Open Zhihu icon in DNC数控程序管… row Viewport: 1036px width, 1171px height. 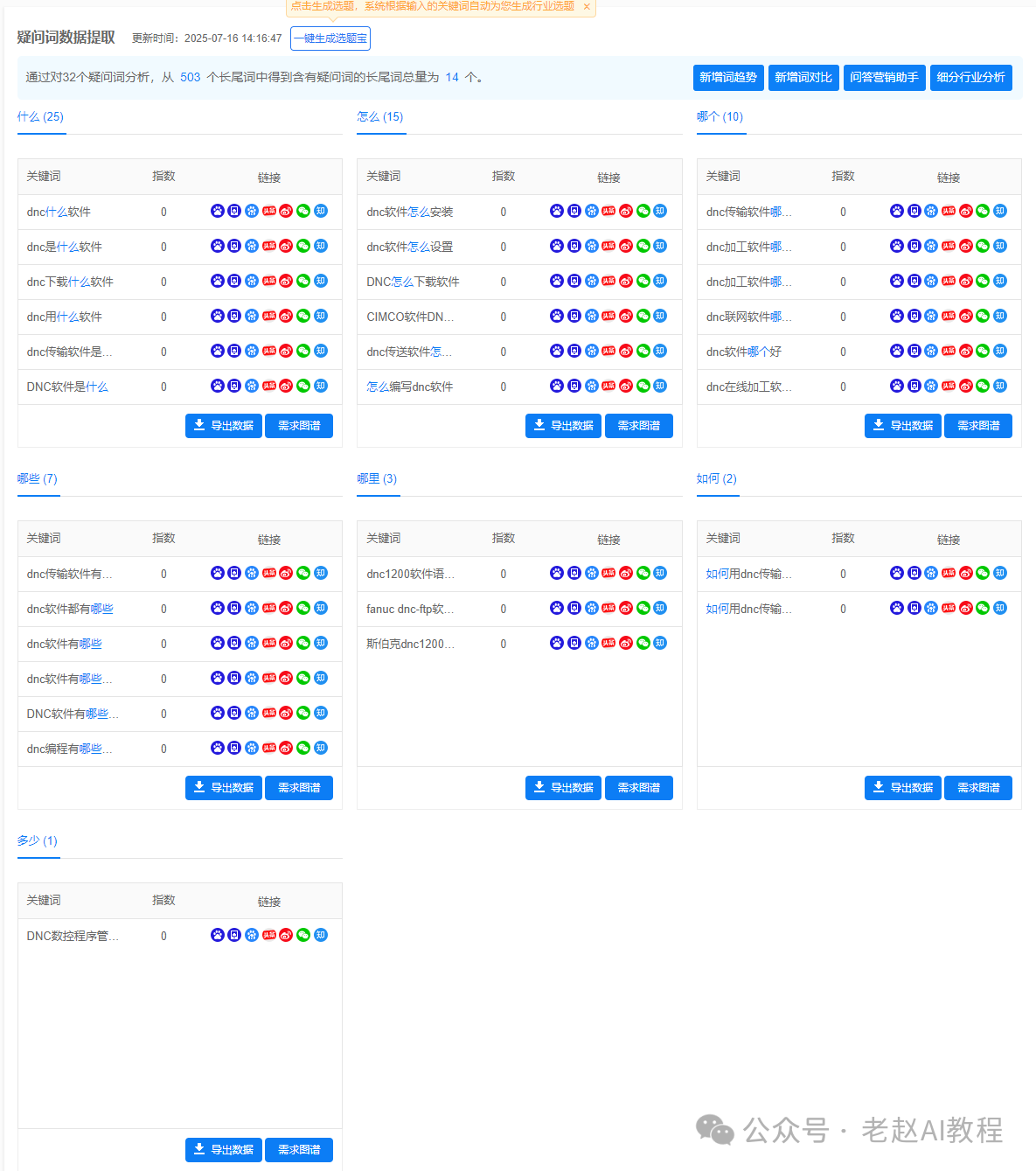[321, 935]
